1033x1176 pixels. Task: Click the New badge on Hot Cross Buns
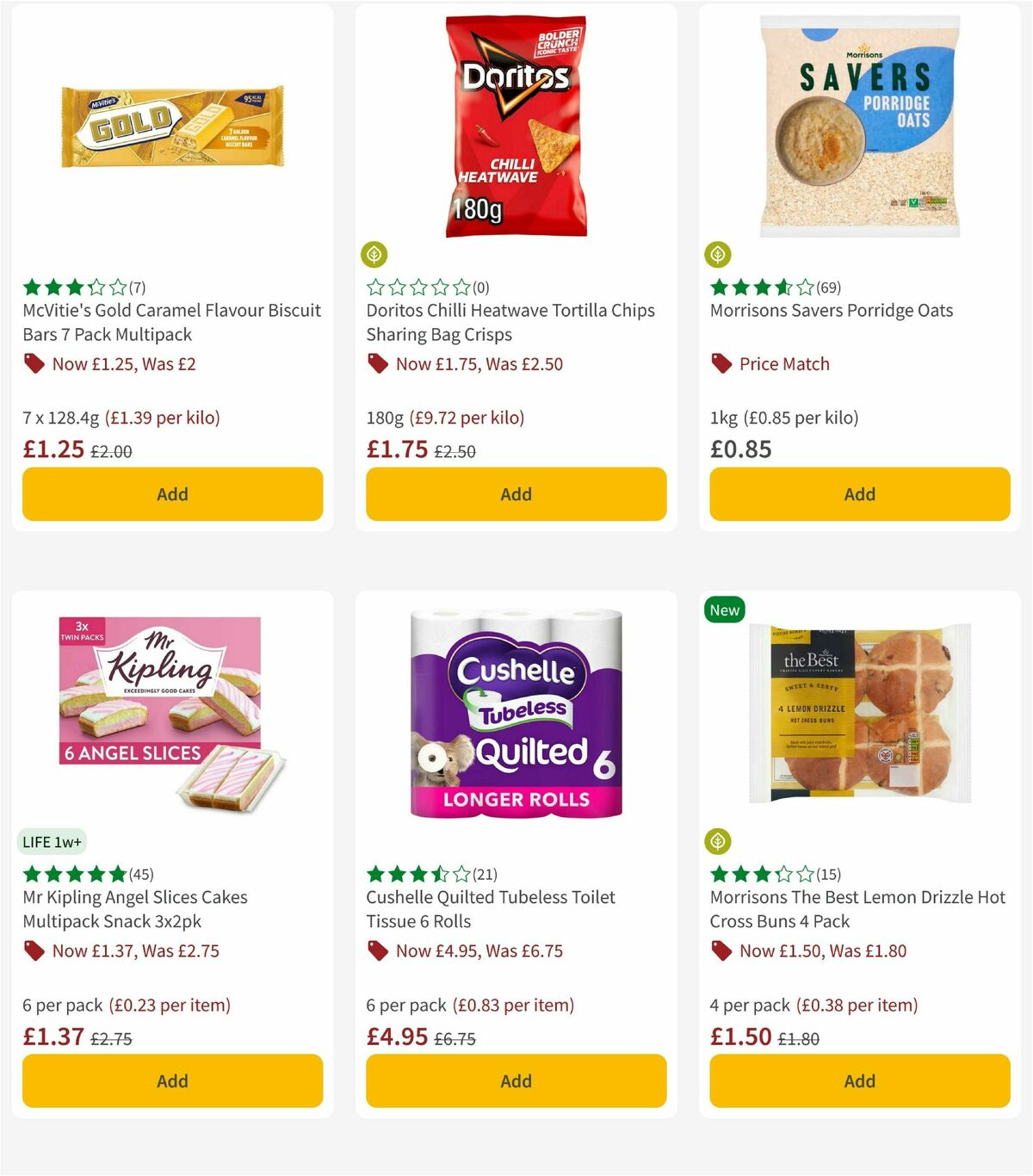(724, 610)
